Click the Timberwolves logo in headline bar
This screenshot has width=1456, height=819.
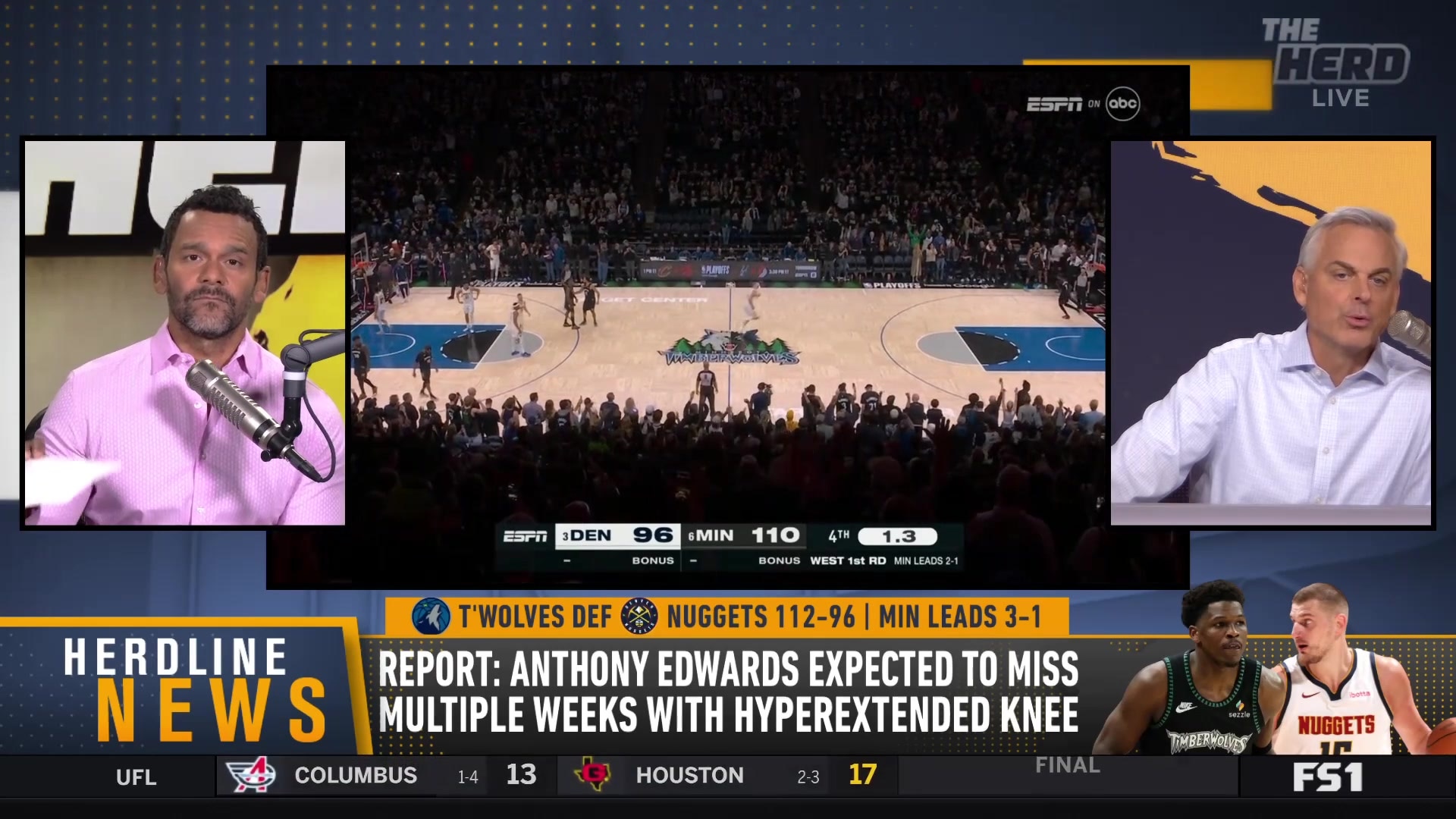pos(431,617)
